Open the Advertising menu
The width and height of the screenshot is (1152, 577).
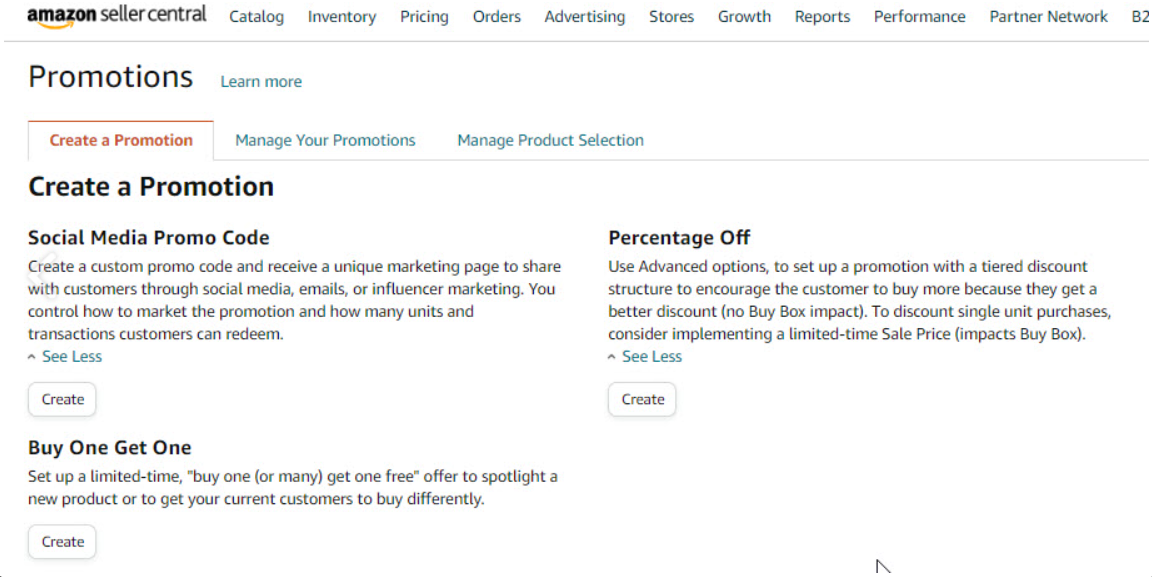tap(585, 17)
